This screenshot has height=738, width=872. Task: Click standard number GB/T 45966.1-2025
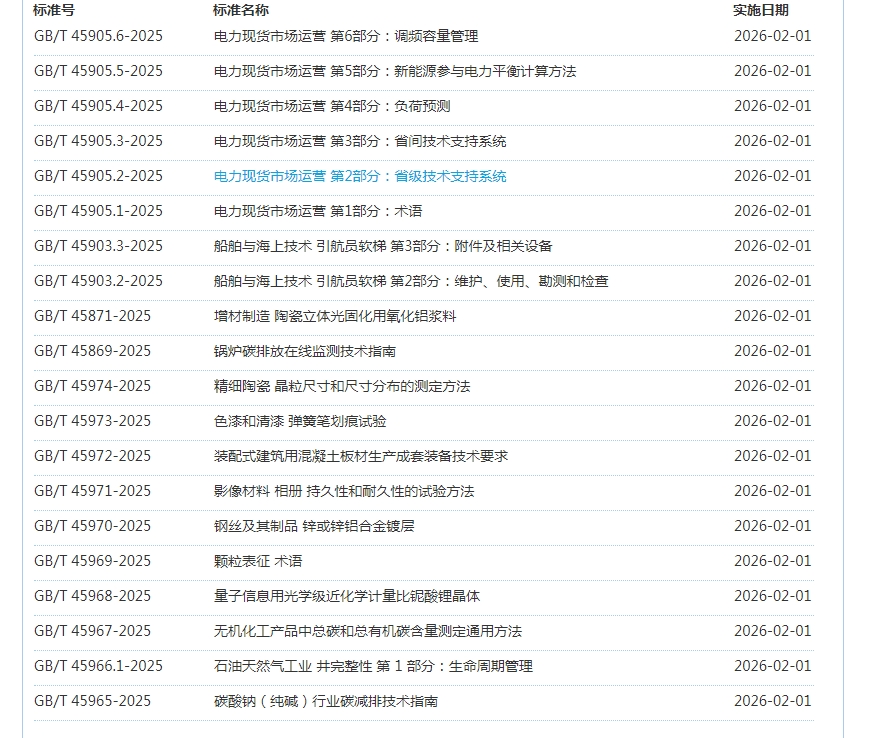pos(98,666)
